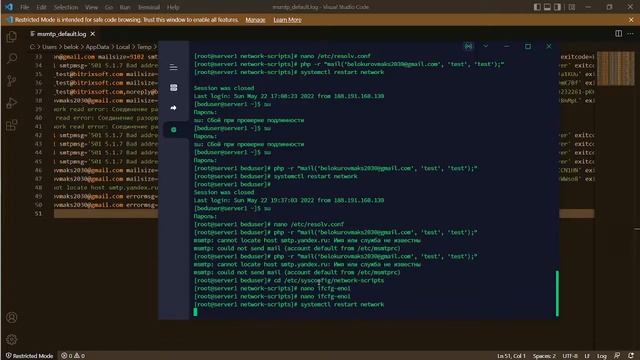Split the editor to the right
Viewport: 640px width, 360px height.
619,33
